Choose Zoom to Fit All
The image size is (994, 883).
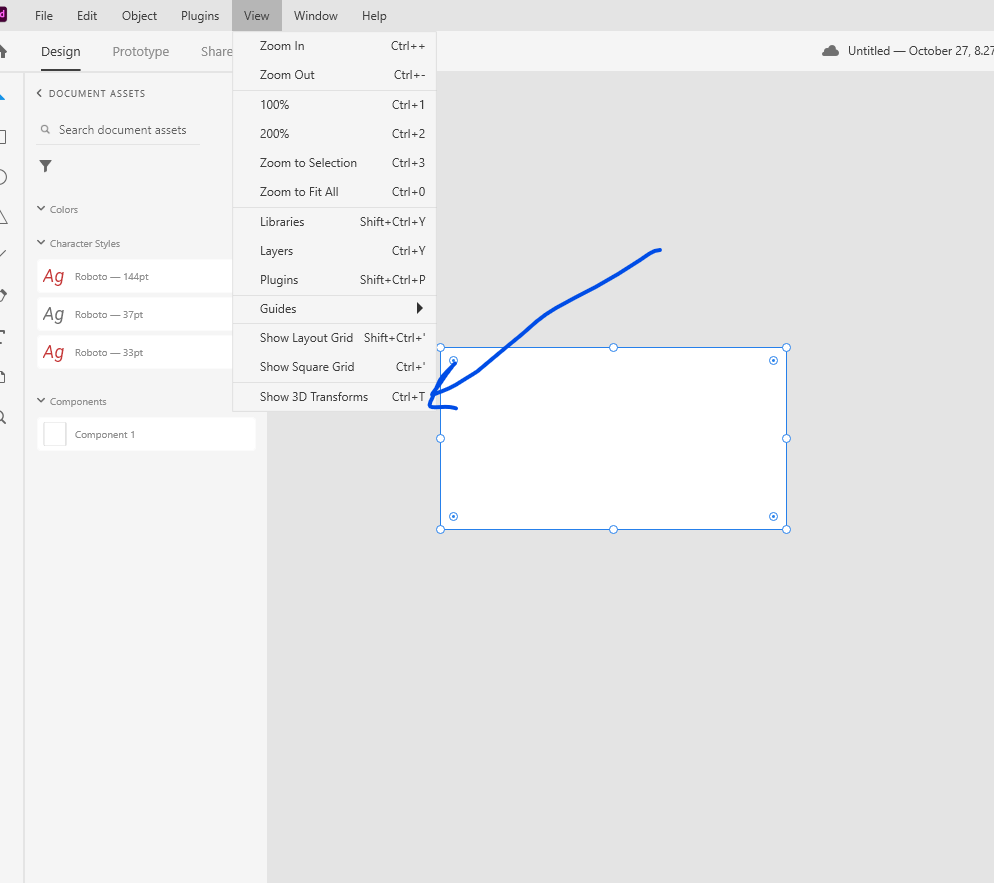click(x=334, y=191)
